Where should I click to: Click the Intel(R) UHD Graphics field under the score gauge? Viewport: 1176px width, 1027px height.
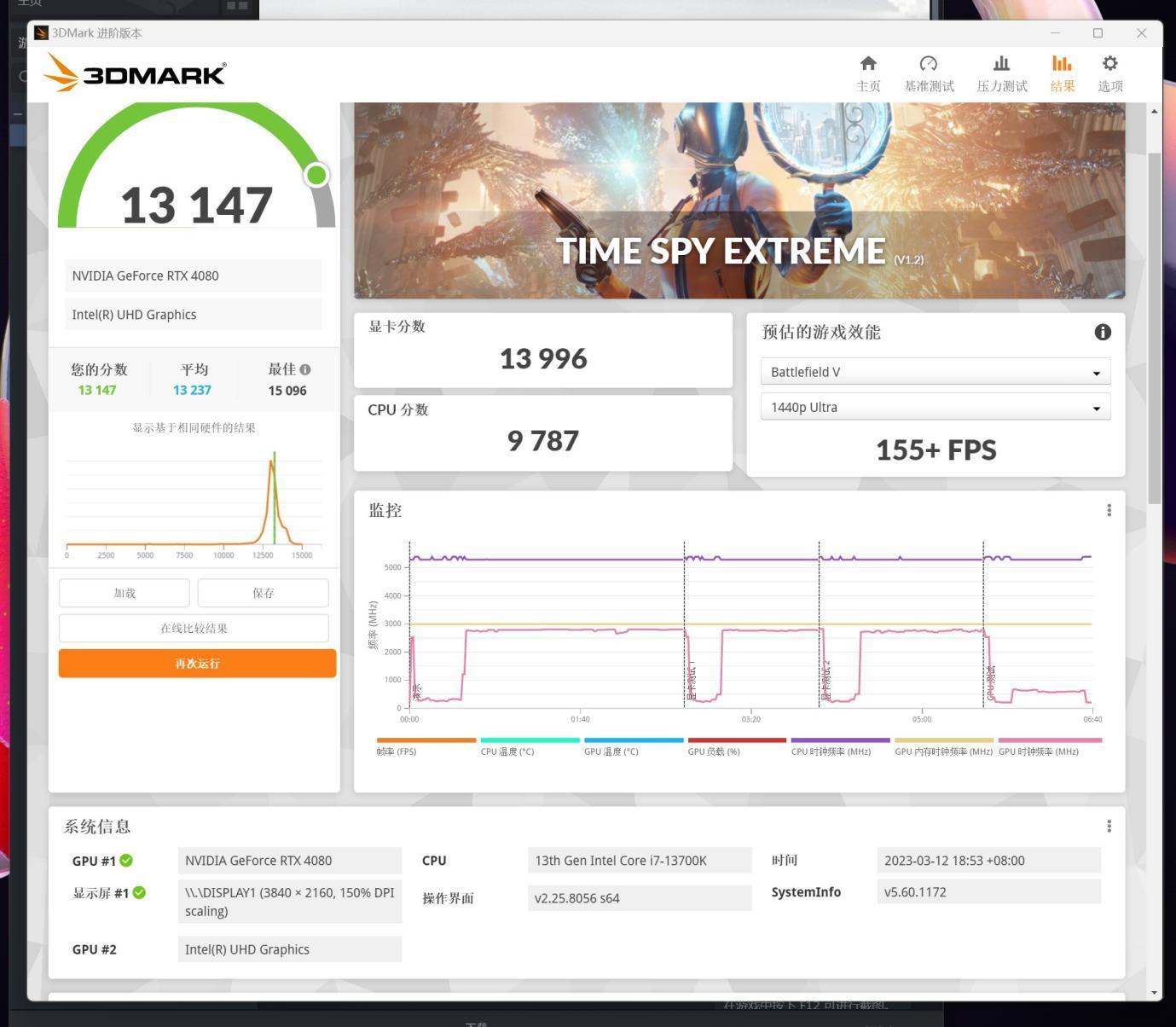(x=194, y=314)
